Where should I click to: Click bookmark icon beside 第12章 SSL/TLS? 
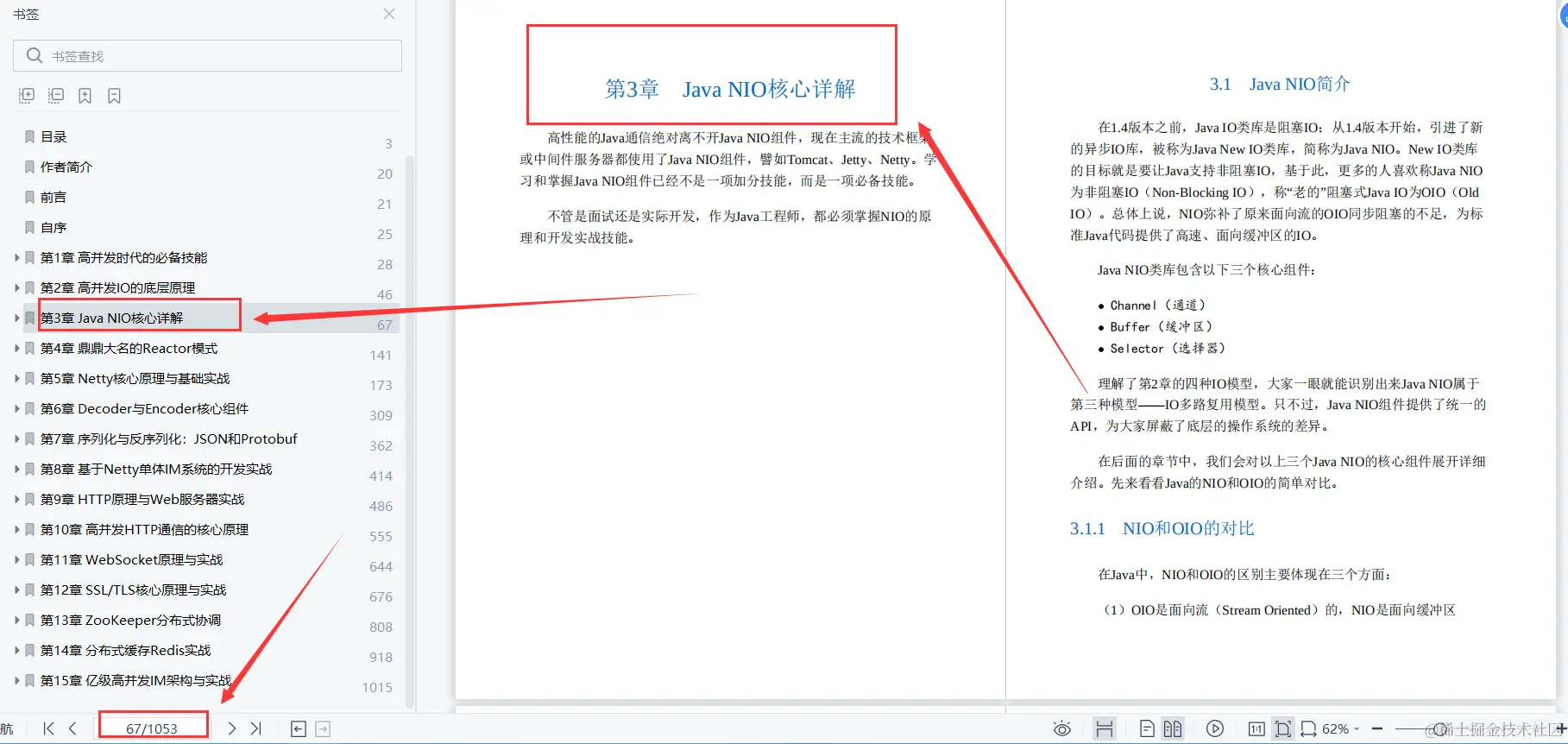(30, 590)
